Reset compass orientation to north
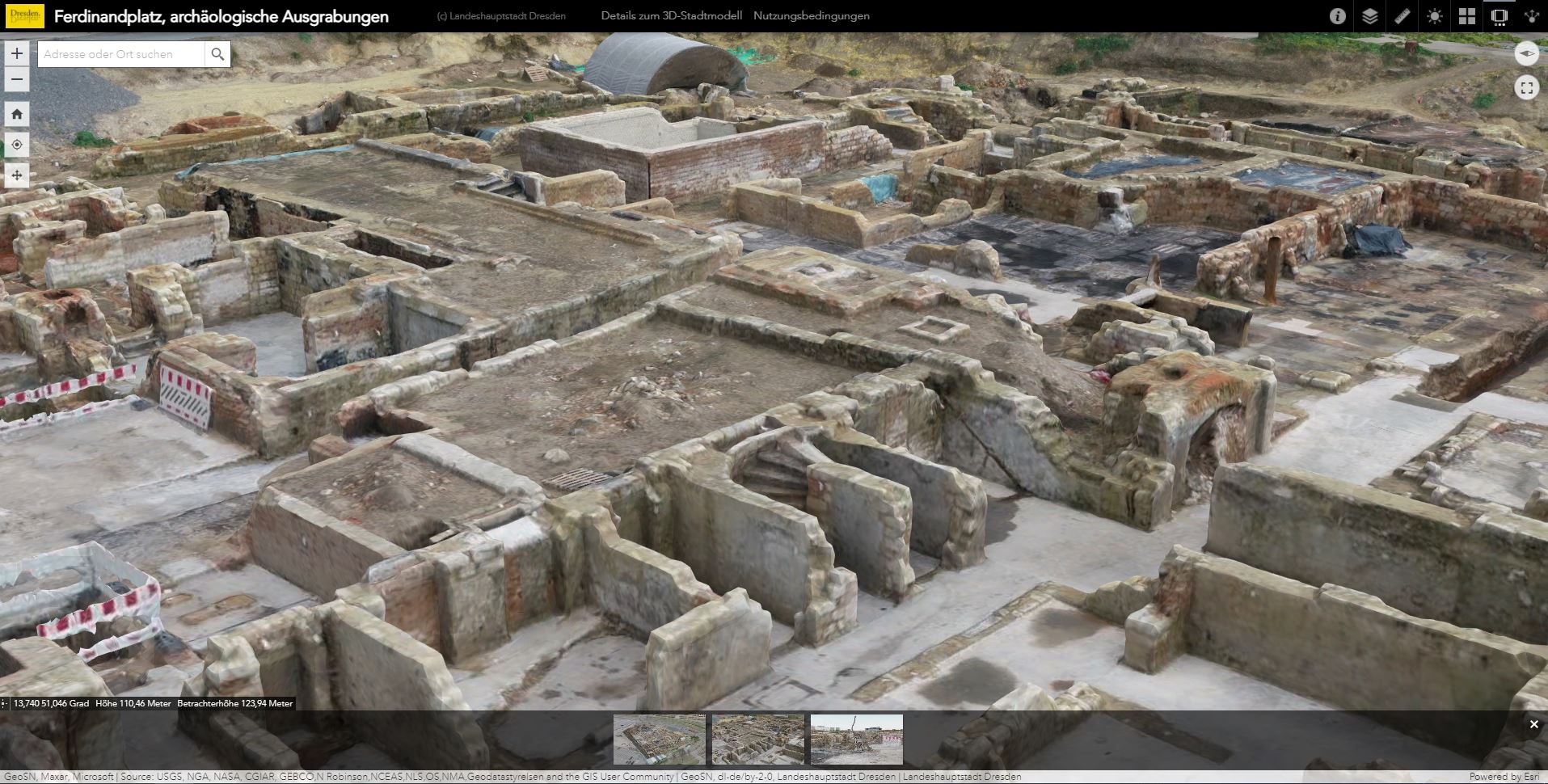The height and width of the screenshot is (784, 1548). click(x=1526, y=53)
